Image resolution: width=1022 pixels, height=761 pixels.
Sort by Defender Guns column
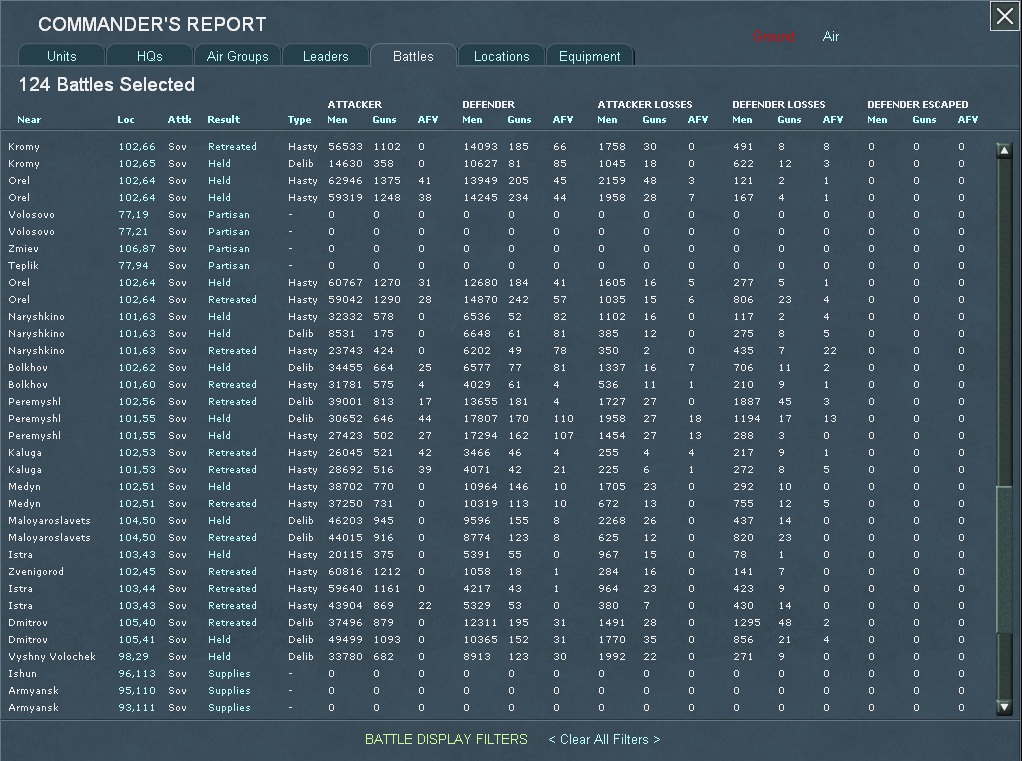click(x=519, y=119)
